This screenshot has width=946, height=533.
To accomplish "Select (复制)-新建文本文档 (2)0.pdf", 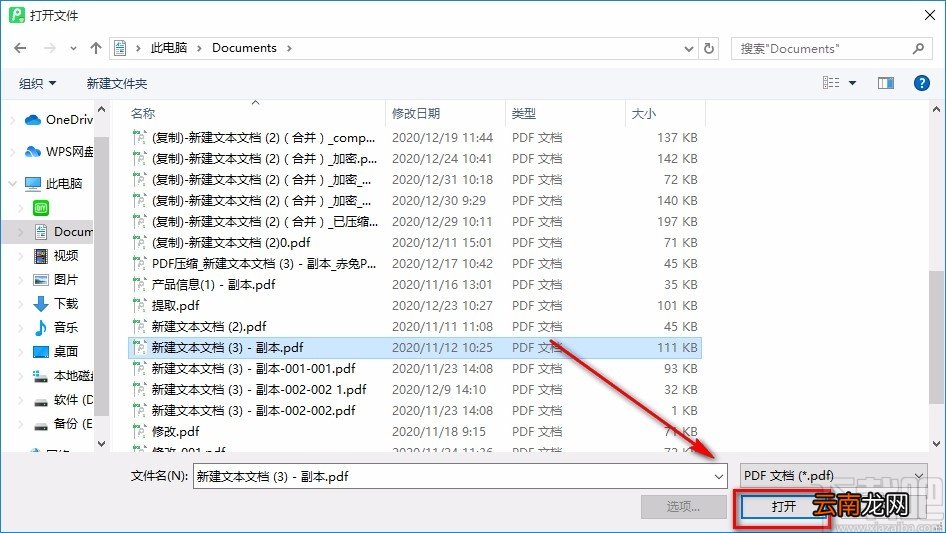I will pyautogui.click(x=415, y=243).
